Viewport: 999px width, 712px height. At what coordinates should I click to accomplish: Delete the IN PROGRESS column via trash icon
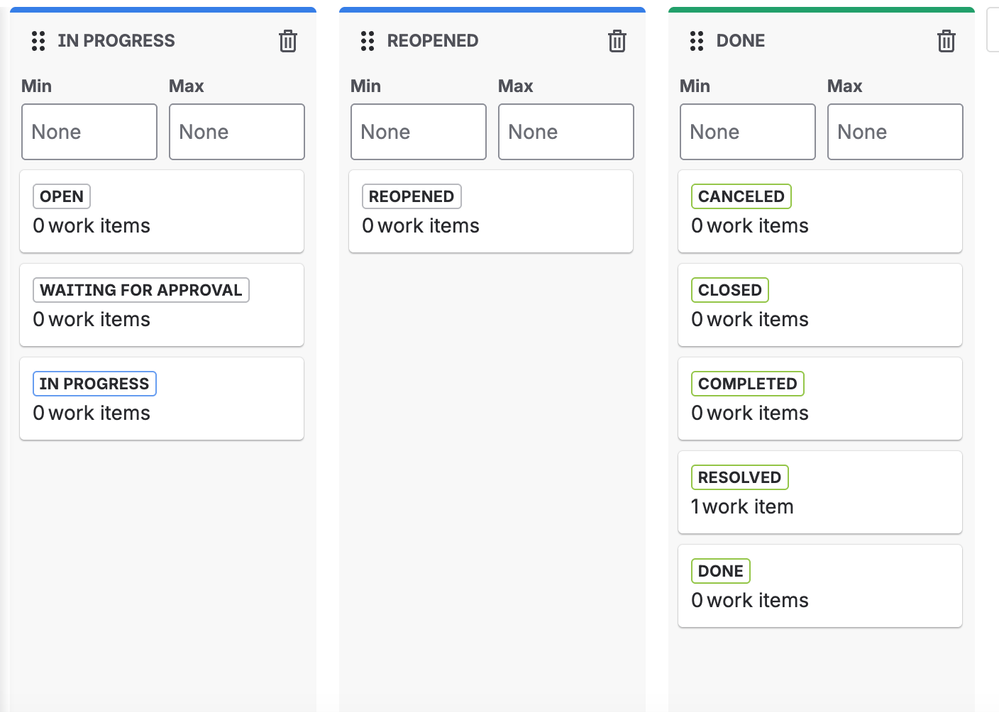pyautogui.click(x=288, y=41)
